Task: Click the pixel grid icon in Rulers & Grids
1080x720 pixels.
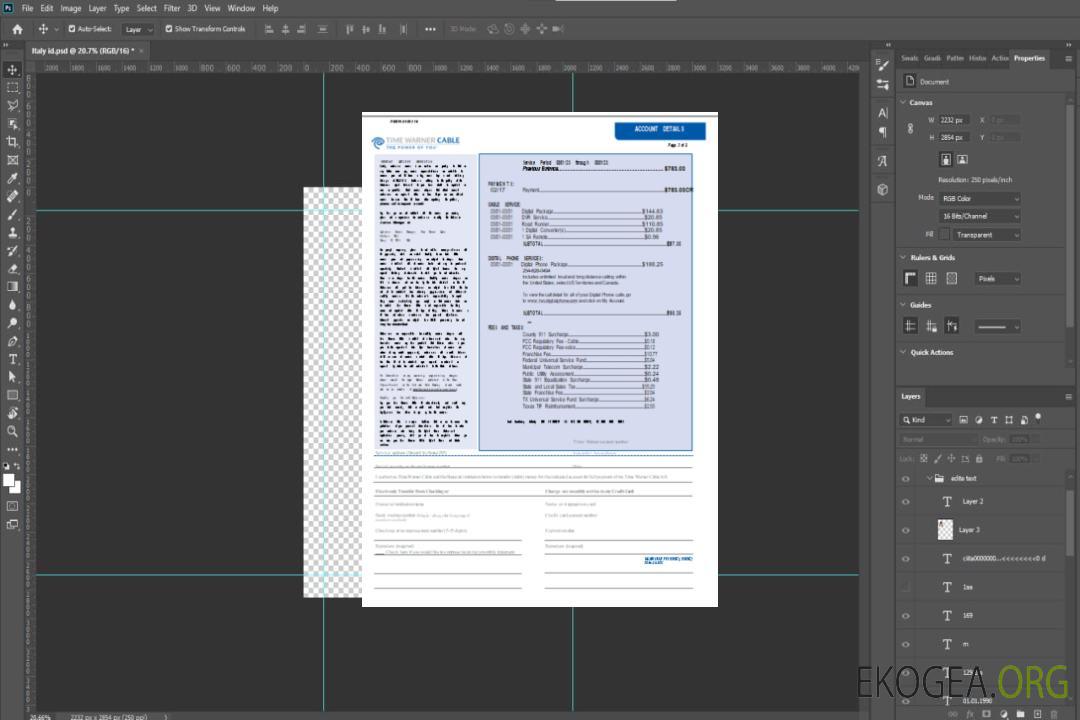Action: pos(931,278)
